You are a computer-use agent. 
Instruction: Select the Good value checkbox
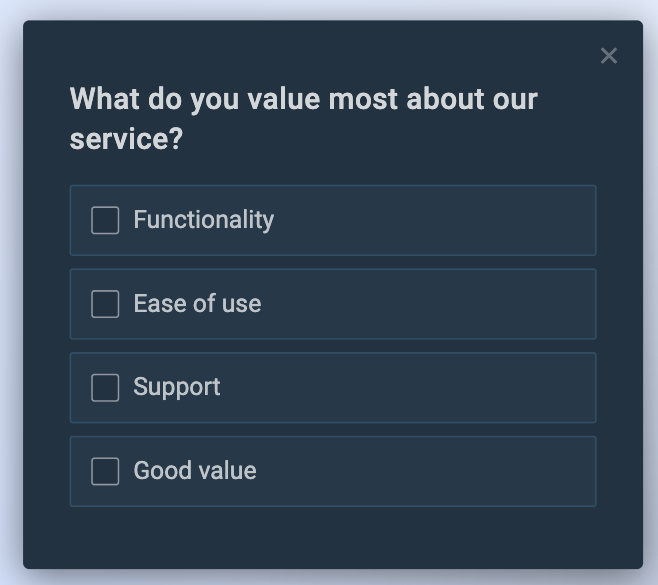pos(105,471)
